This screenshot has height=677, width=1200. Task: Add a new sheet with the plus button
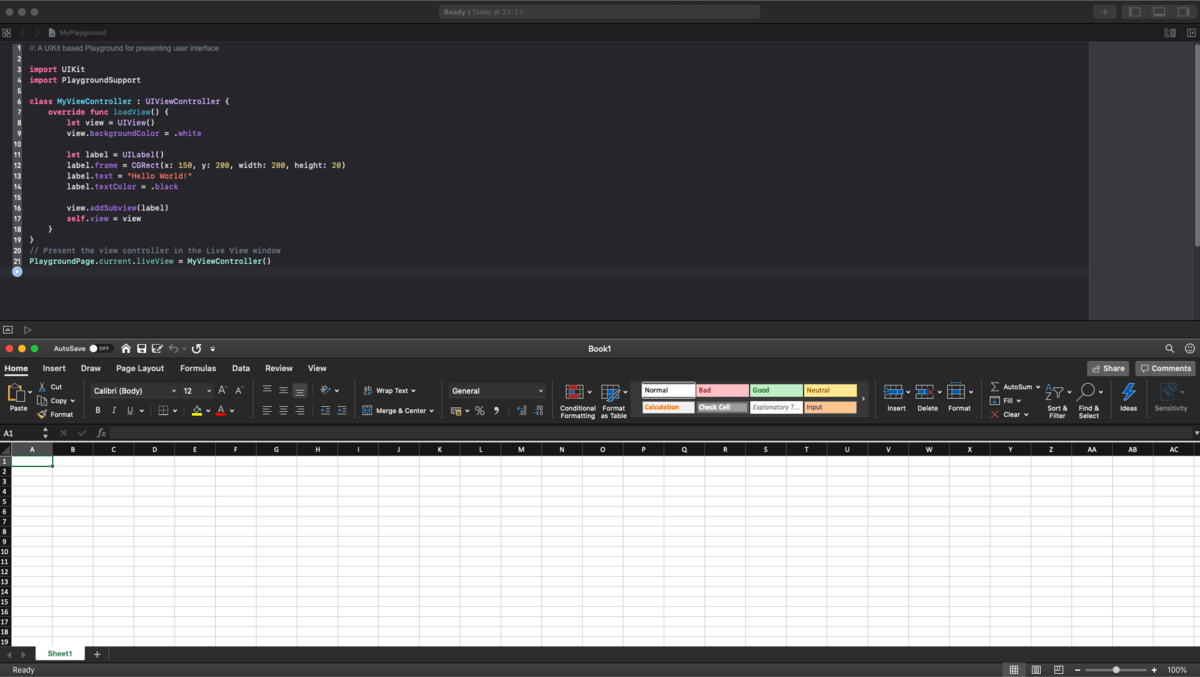click(97, 654)
